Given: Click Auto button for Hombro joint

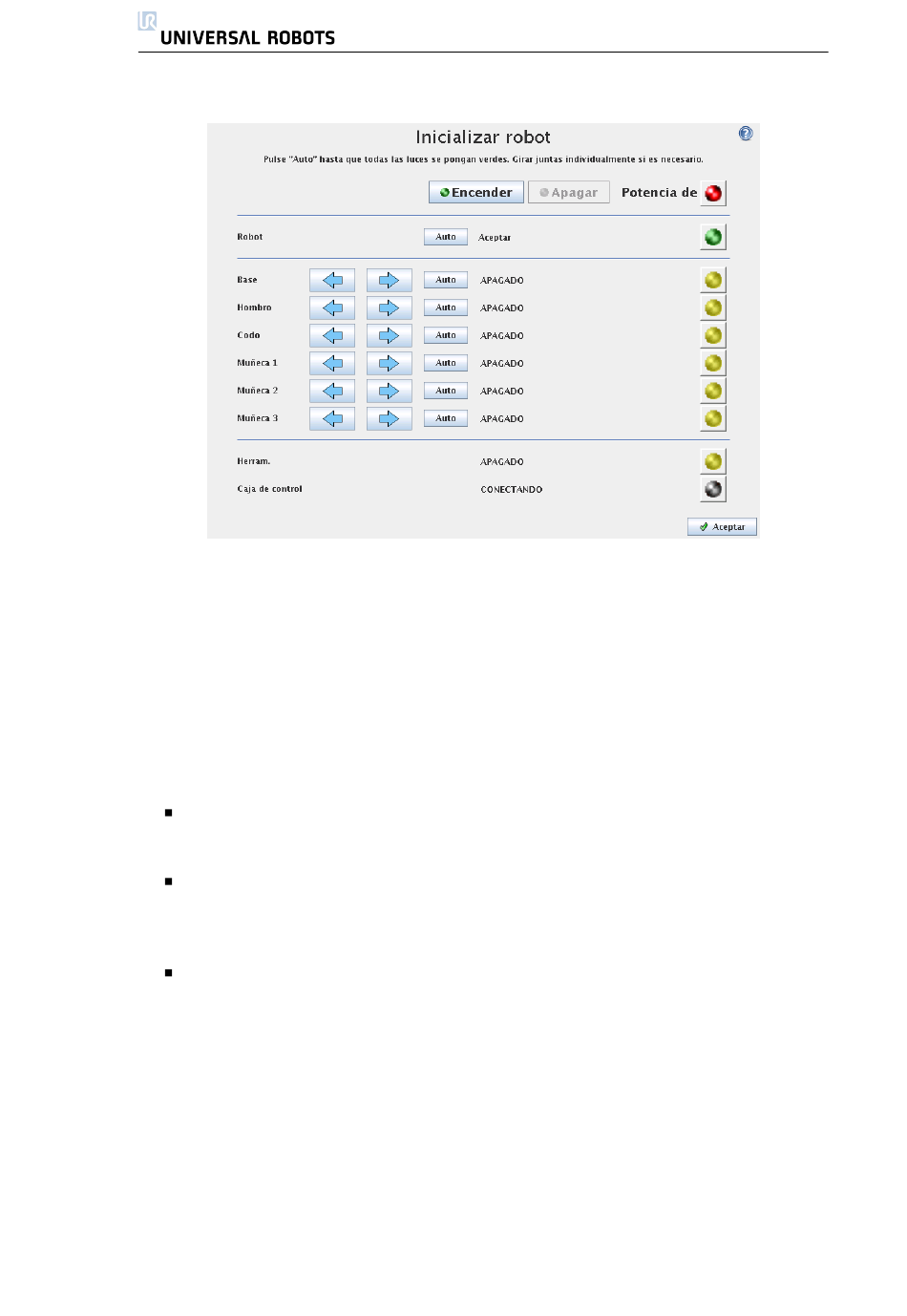Looking at the screenshot, I should pyautogui.click(x=446, y=308).
